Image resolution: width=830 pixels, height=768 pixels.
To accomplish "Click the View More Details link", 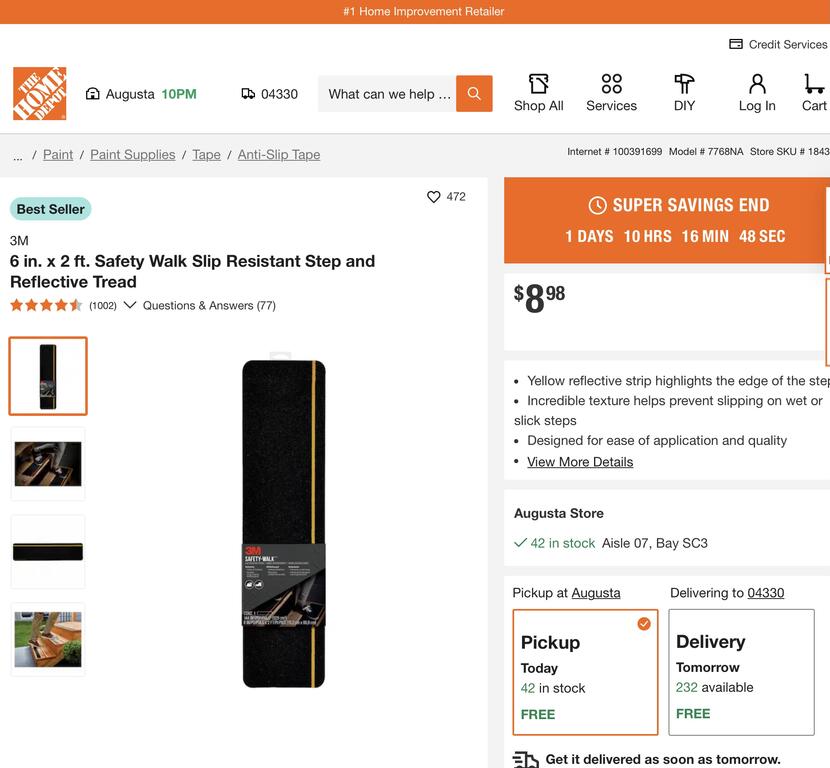I will pyautogui.click(x=580, y=462).
